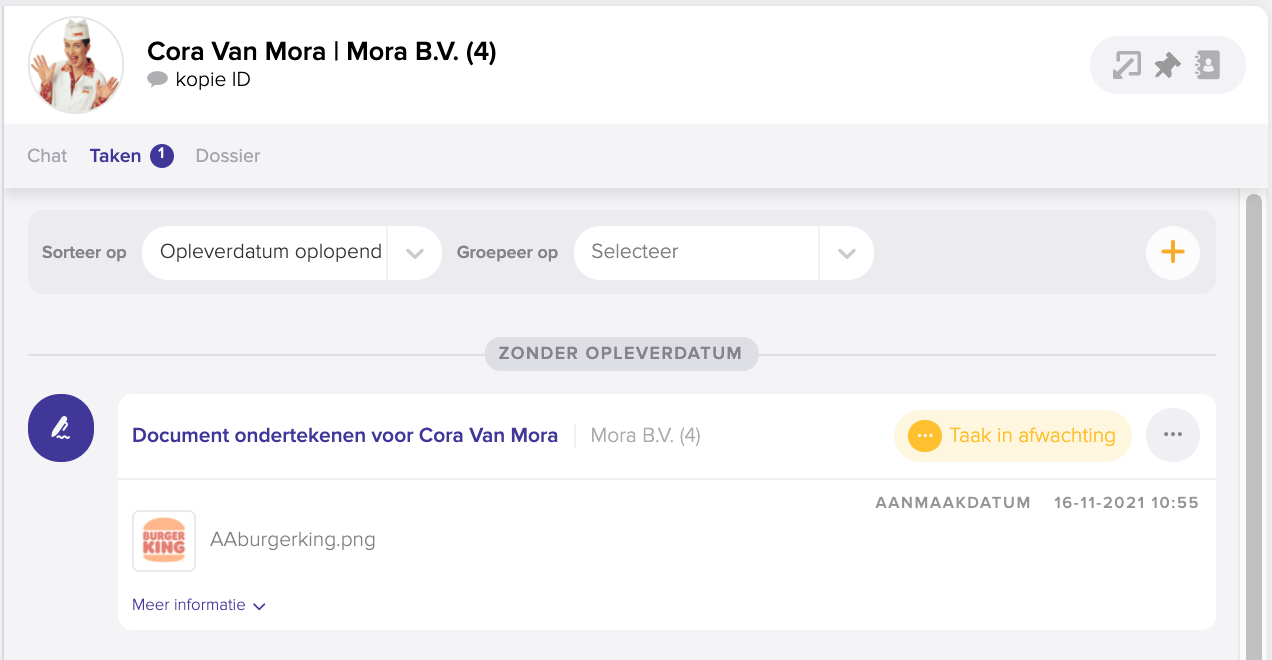Click the Selecteer grouping field
1272x660 pixels.
697,252
